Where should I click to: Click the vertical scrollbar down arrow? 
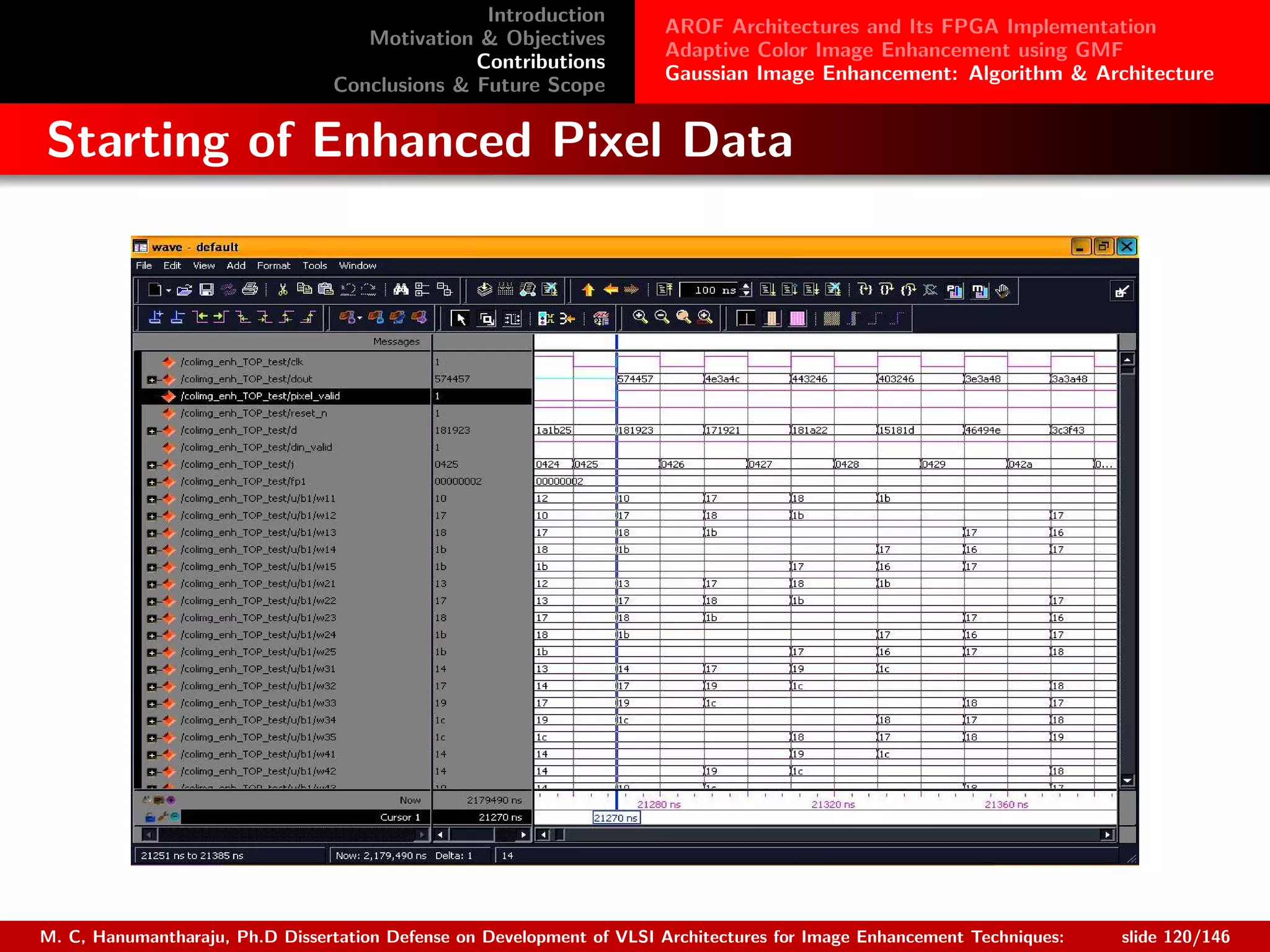coord(1128,780)
